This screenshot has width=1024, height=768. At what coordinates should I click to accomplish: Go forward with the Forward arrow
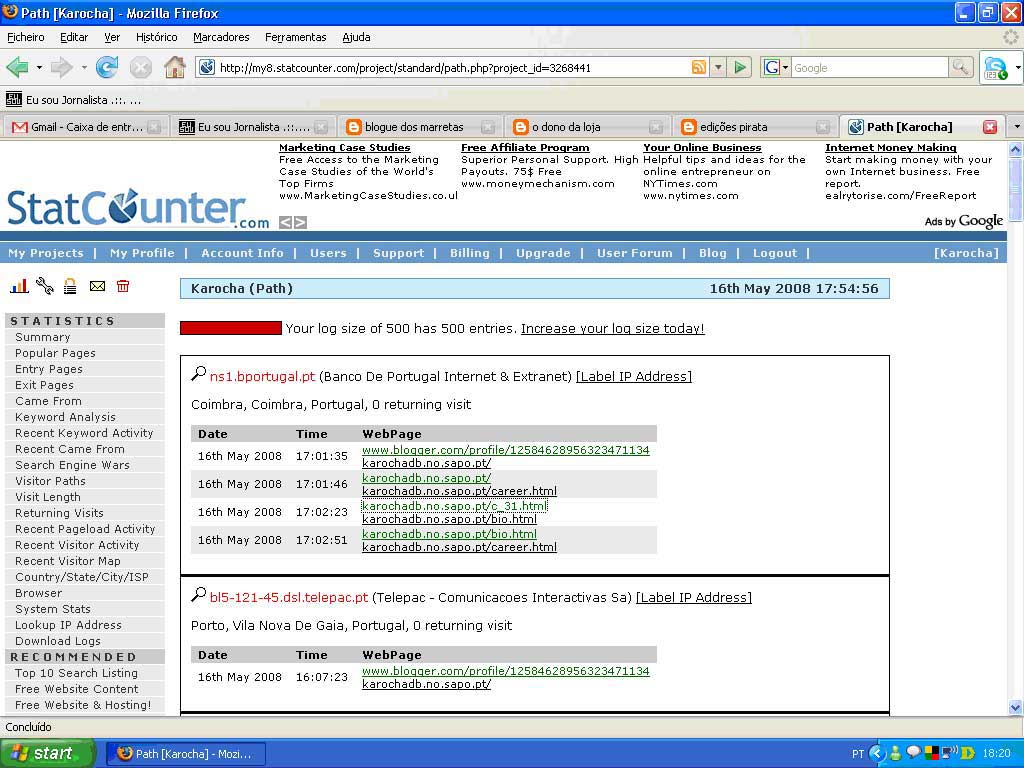coord(62,67)
